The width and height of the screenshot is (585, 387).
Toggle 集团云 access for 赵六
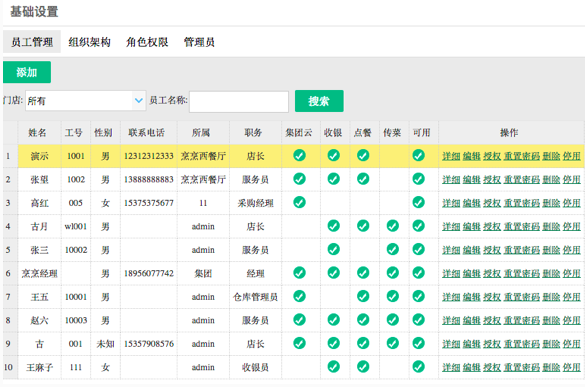pos(299,320)
